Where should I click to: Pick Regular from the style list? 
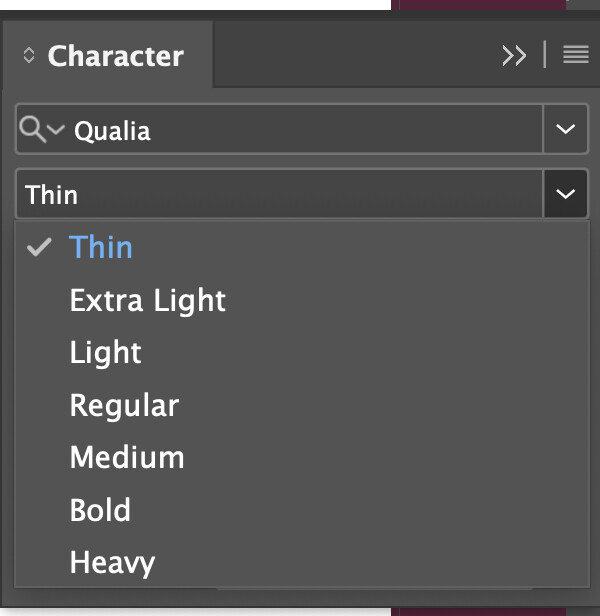(124, 405)
